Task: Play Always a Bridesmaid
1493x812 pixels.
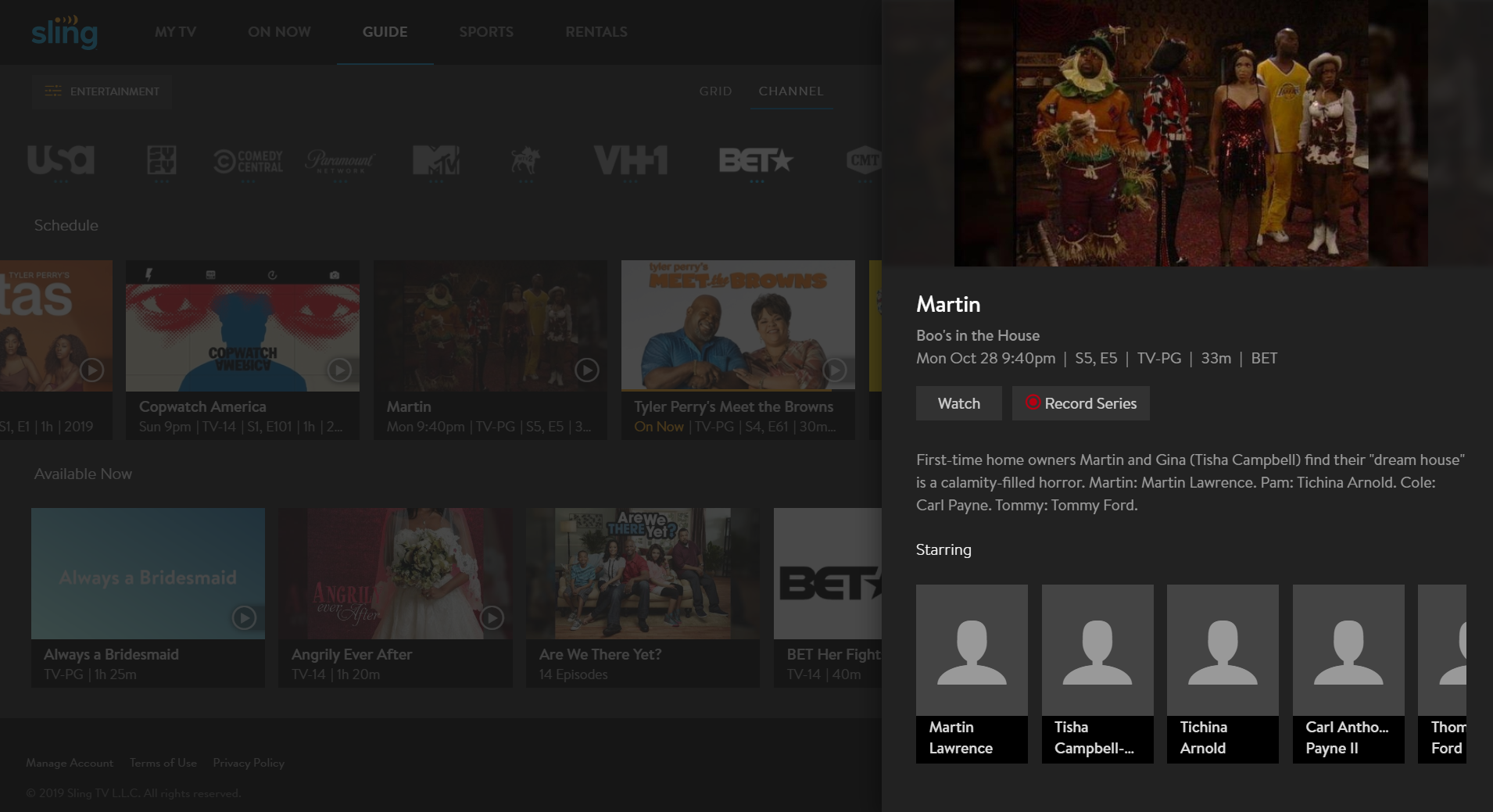Action: [244, 617]
